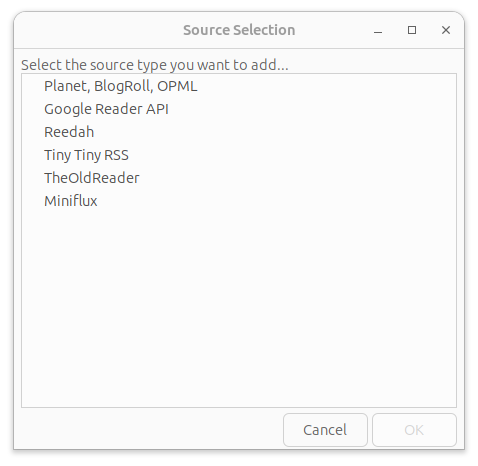This screenshot has width=478, height=466.
Task: Maximize the Source Selection window
Action: pos(412,30)
